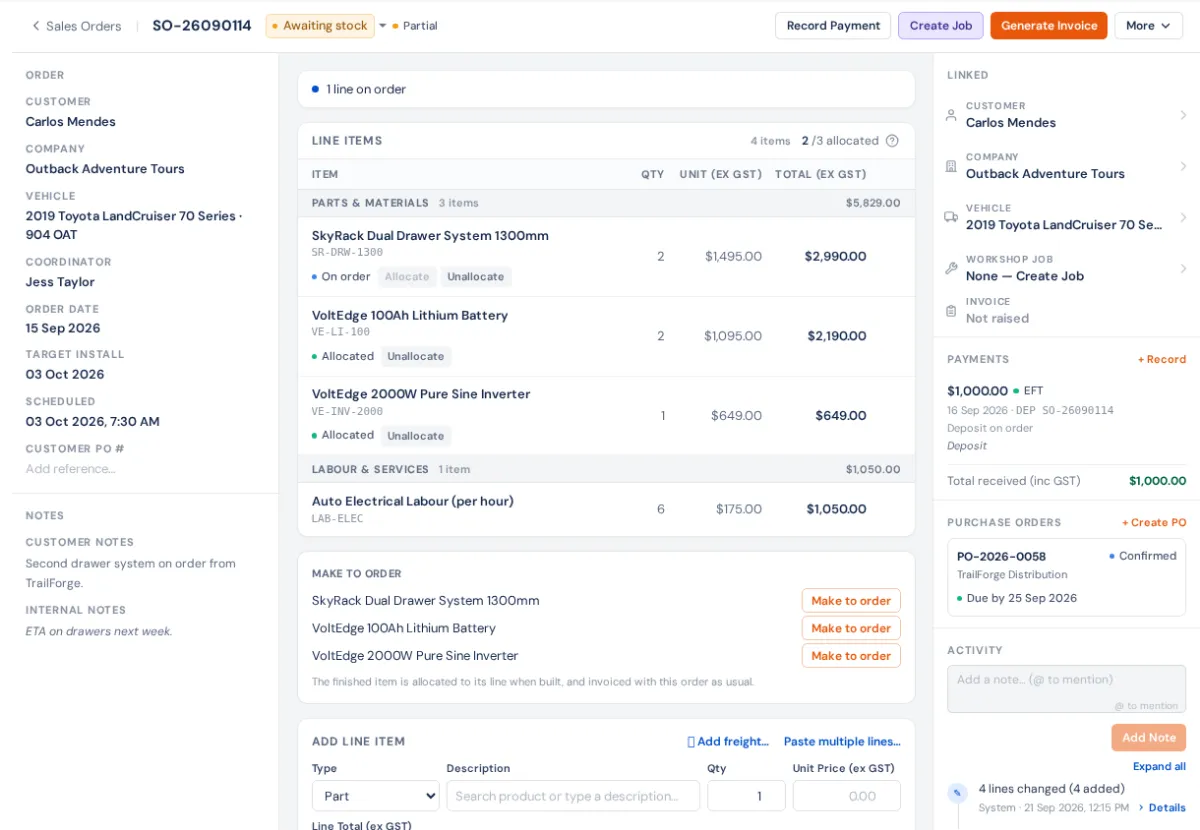Make to order VoltEdge 2000W Pure Sine Inverter
1200x830 pixels.
(851, 656)
